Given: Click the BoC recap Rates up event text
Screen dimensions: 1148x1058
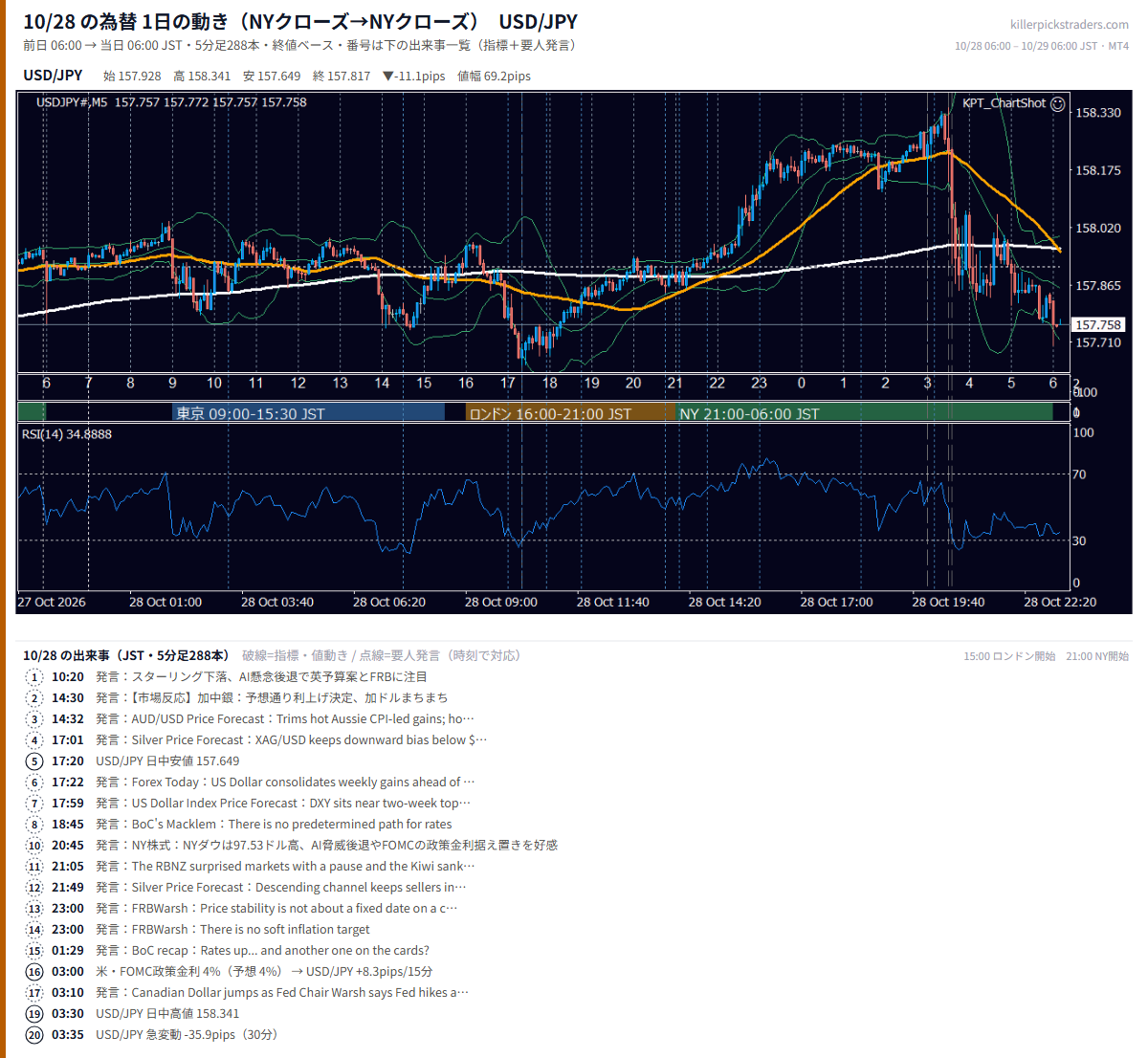Looking at the screenshot, I should 262,951.
